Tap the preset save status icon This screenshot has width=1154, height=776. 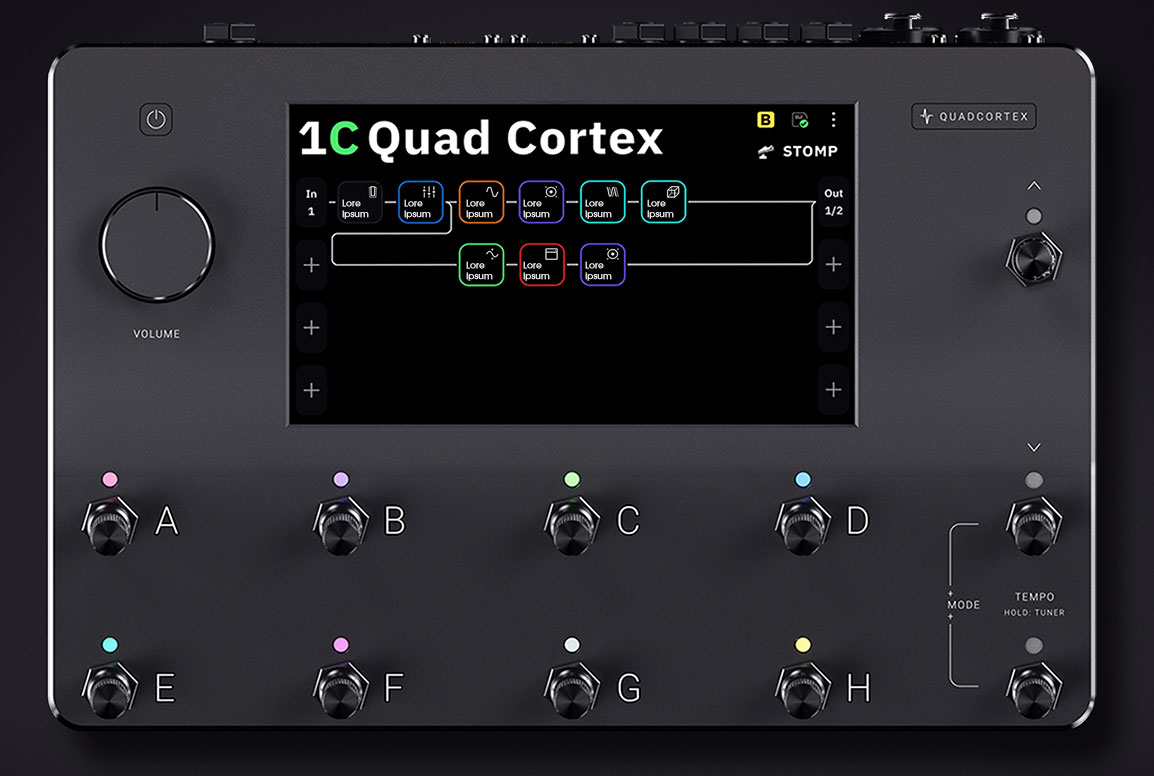point(800,120)
